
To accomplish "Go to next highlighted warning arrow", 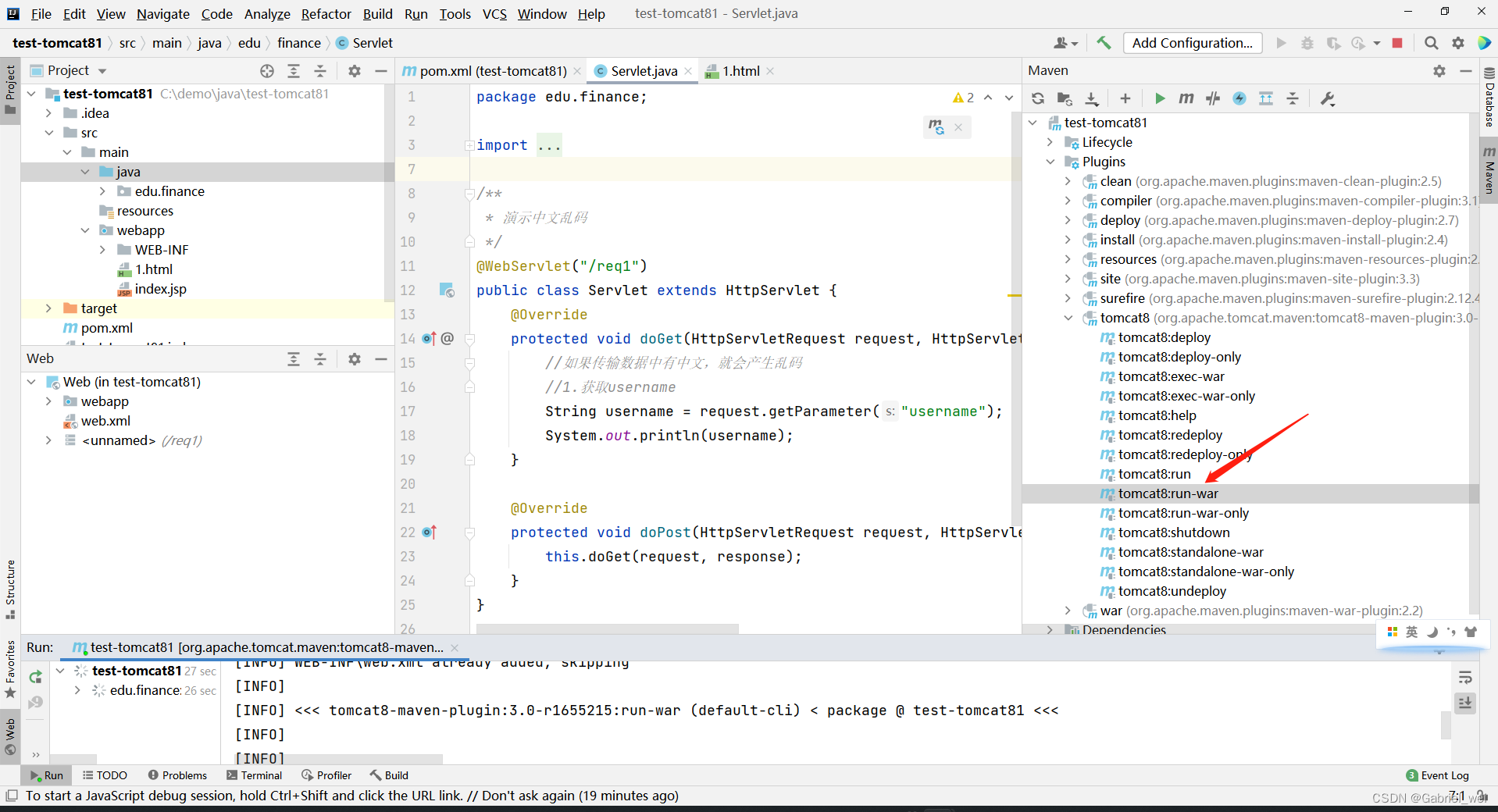I will [x=1009, y=98].
